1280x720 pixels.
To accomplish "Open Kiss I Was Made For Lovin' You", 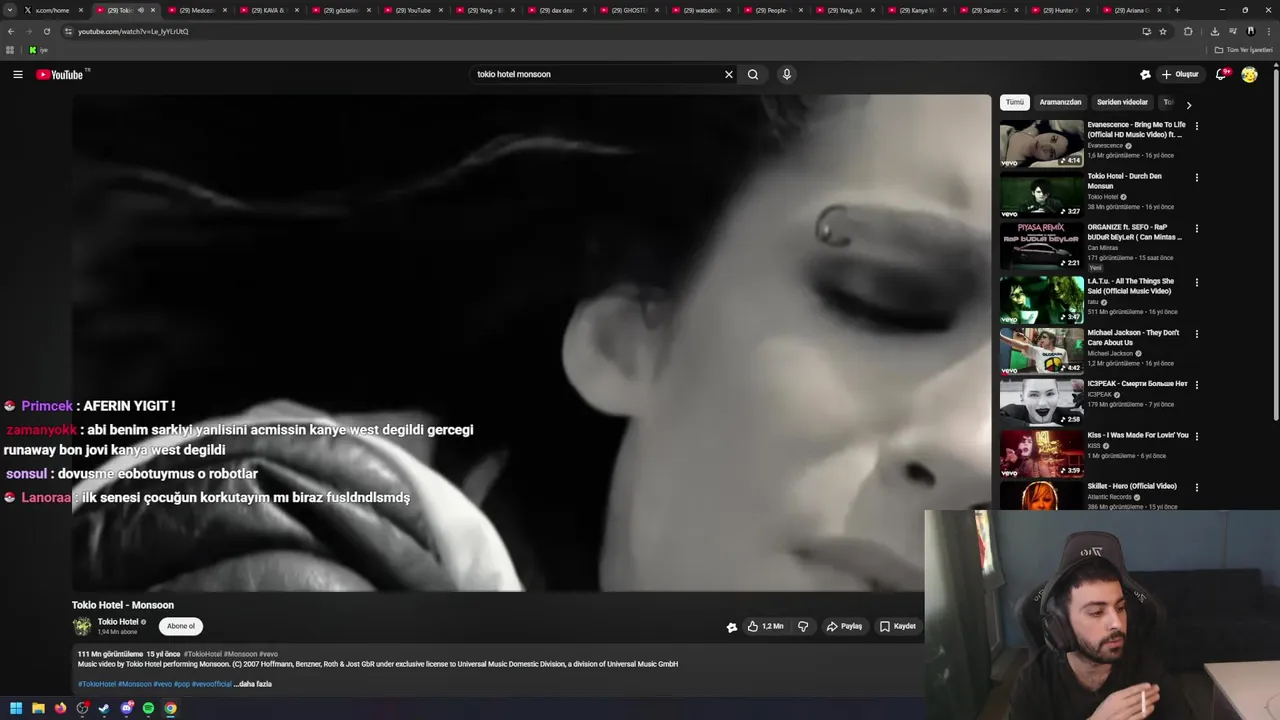I will coord(1138,435).
